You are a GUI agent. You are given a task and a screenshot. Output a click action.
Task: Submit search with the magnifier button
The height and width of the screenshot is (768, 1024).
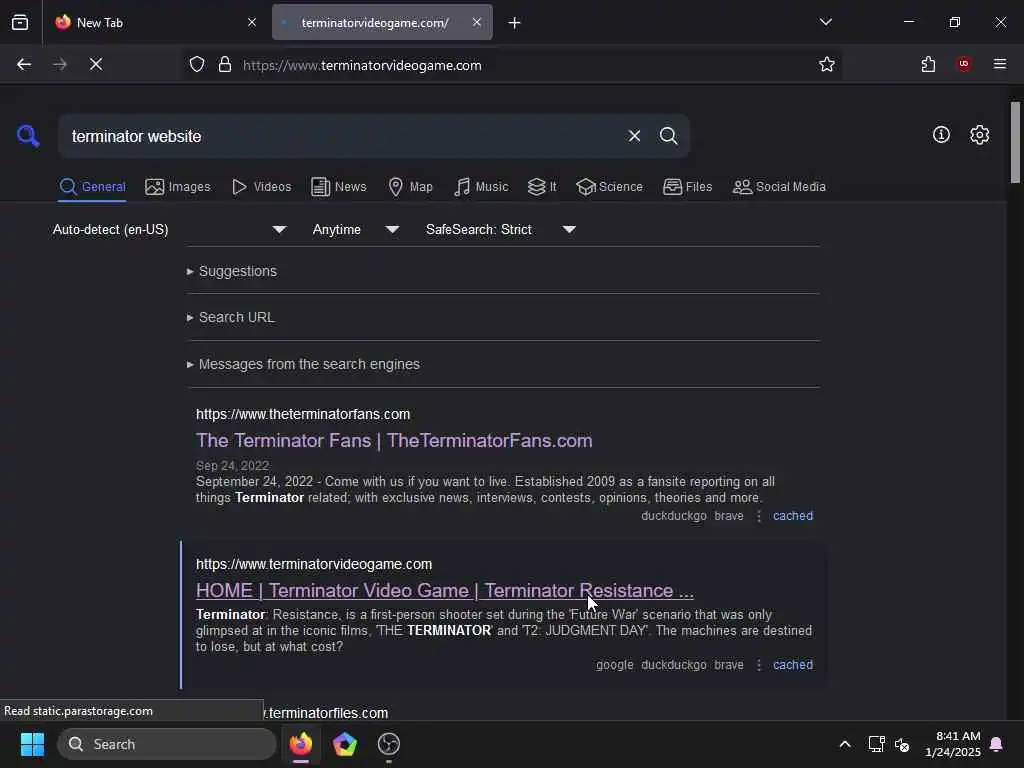[x=668, y=136]
